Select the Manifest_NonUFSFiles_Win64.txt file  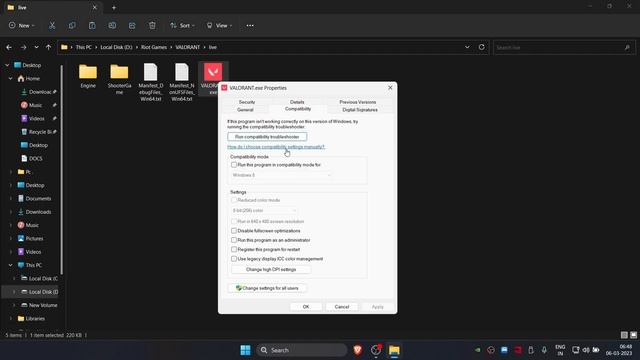182,82
